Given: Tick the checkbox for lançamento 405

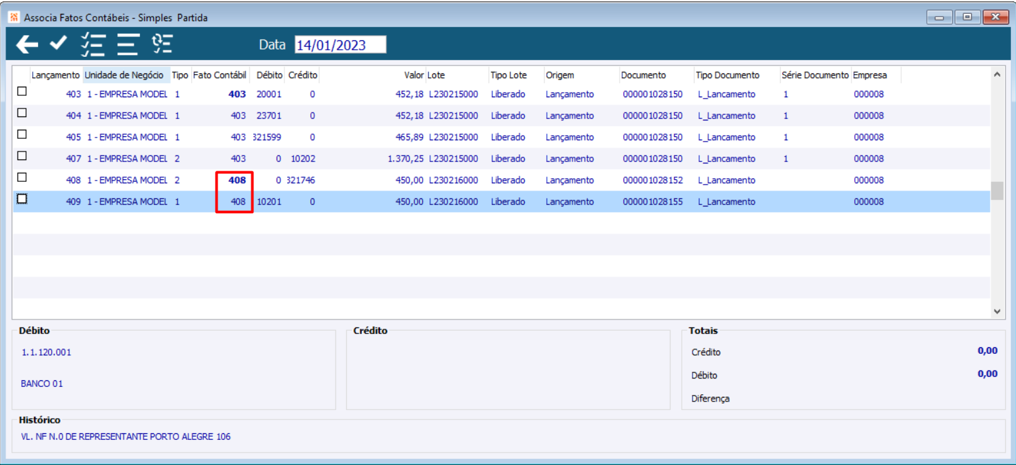Looking at the screenshot, I should (x=22, y=135).
